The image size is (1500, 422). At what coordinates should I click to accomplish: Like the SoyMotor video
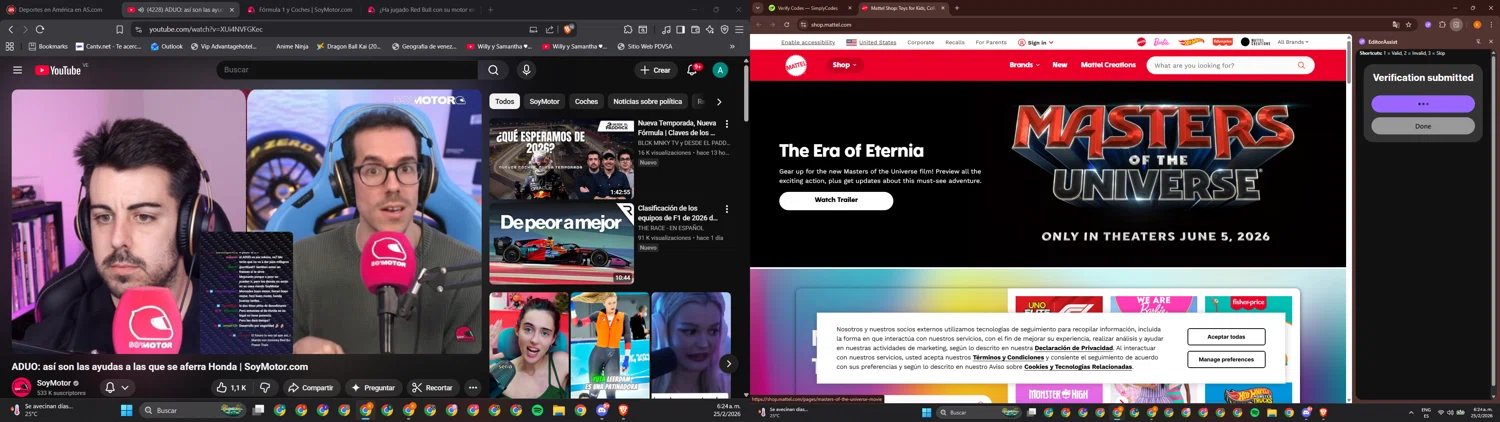[231, 388]
